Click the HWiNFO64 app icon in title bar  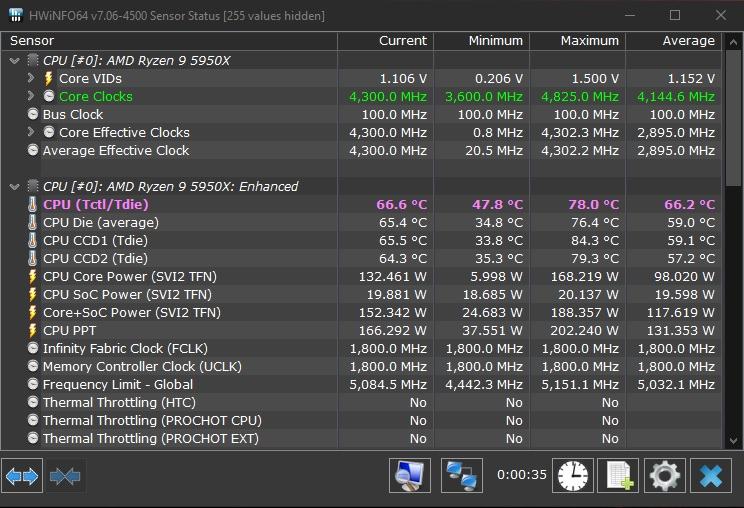pyautogui.click(x=16, y=15)
